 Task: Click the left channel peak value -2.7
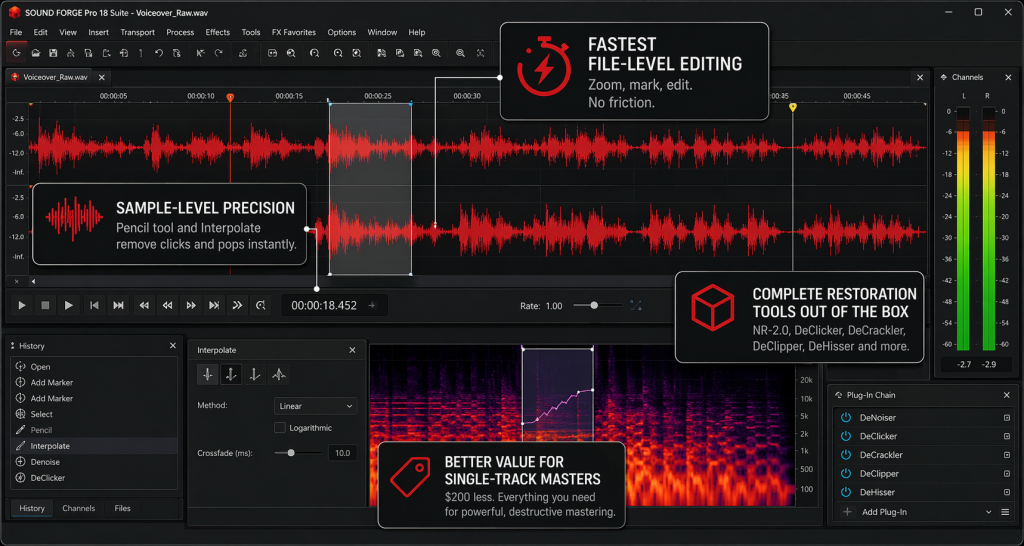tap(964, 364)
